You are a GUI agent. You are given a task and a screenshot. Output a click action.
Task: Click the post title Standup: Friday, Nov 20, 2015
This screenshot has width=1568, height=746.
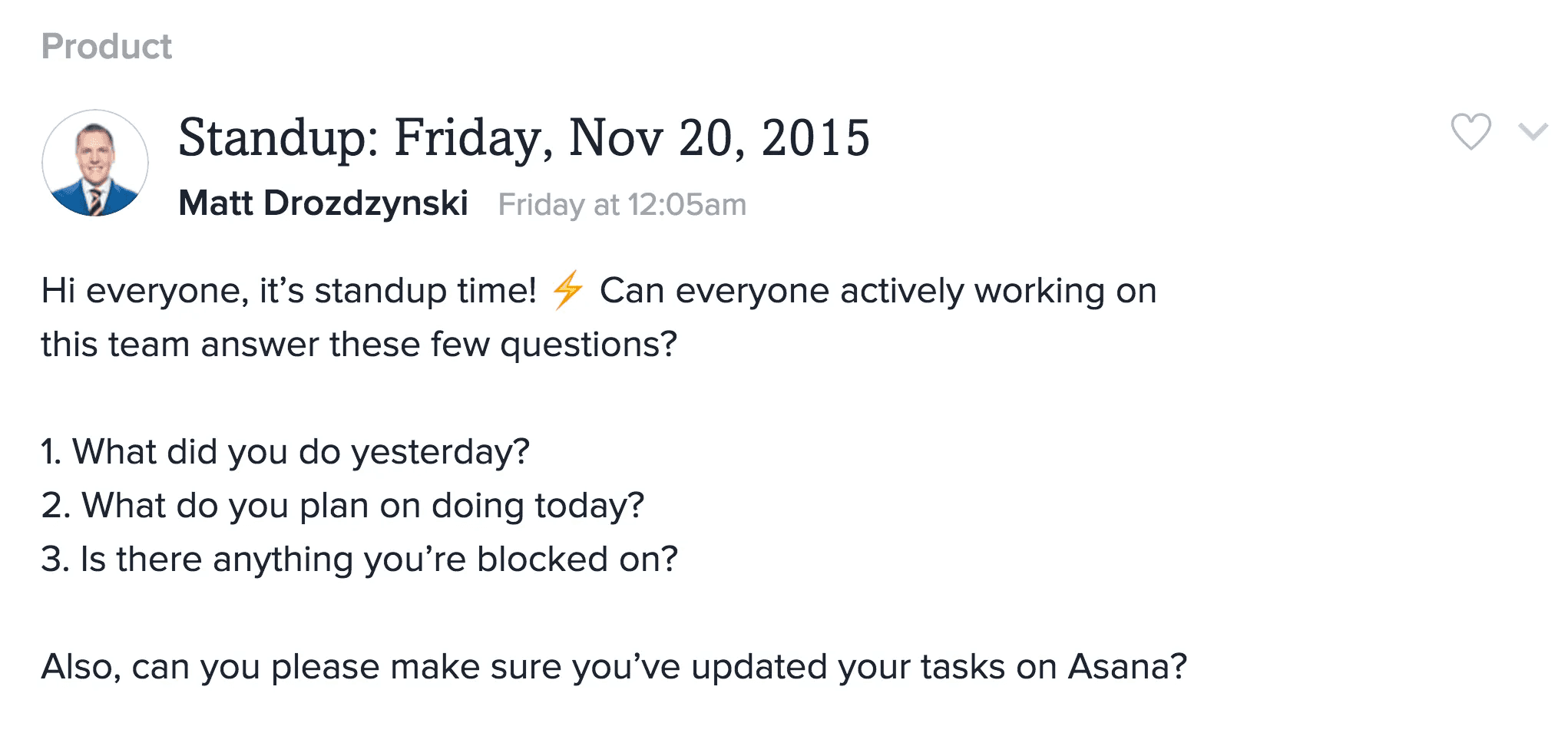click(525, 138)
